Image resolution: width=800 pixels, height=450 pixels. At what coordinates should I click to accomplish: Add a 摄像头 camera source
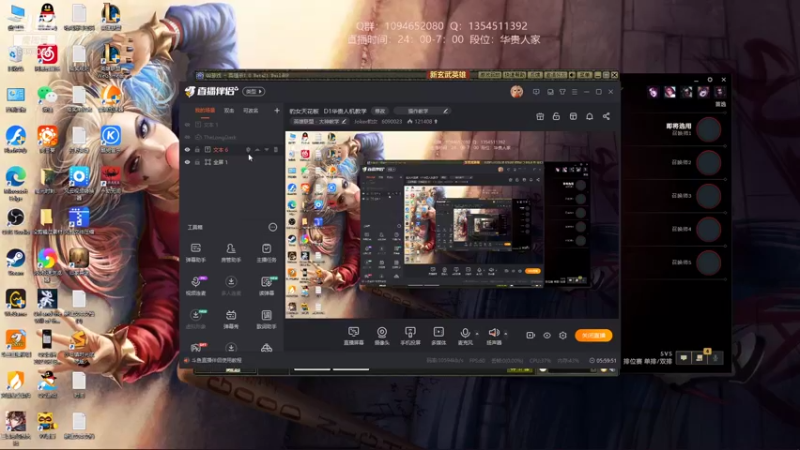point(382,336)
